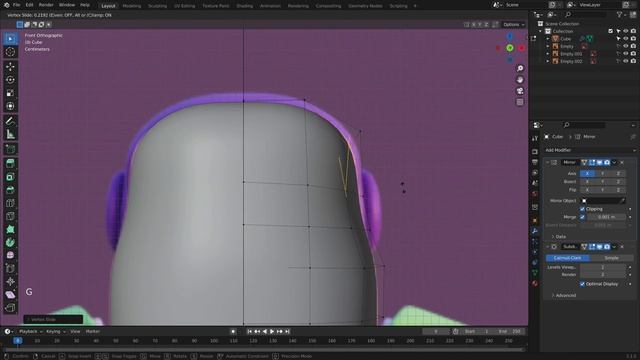
Task: Toggle Clipping checkbox in Mirror modifier
Action: point(582,209)
